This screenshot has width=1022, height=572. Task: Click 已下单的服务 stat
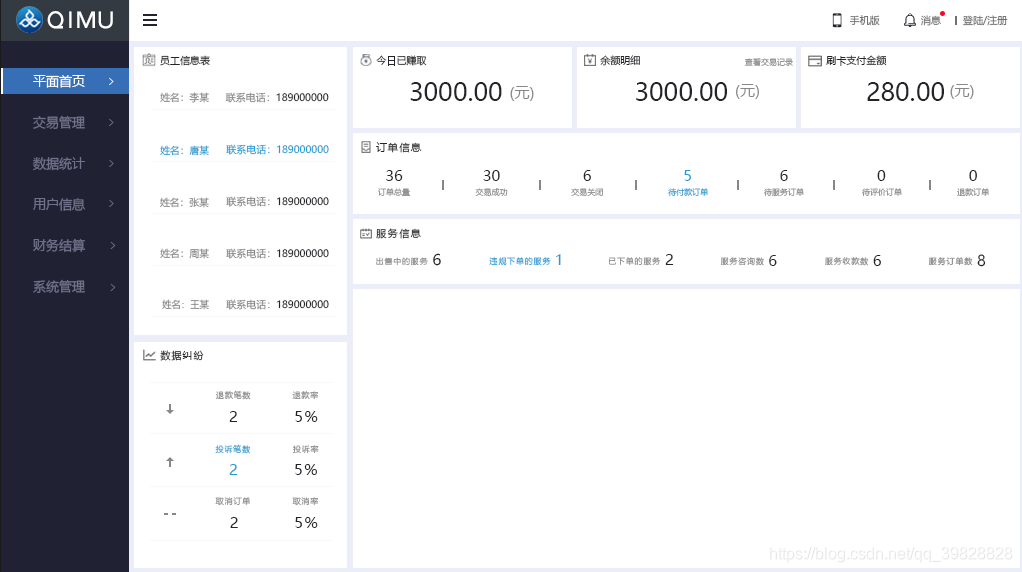click(x=641, y=261)
